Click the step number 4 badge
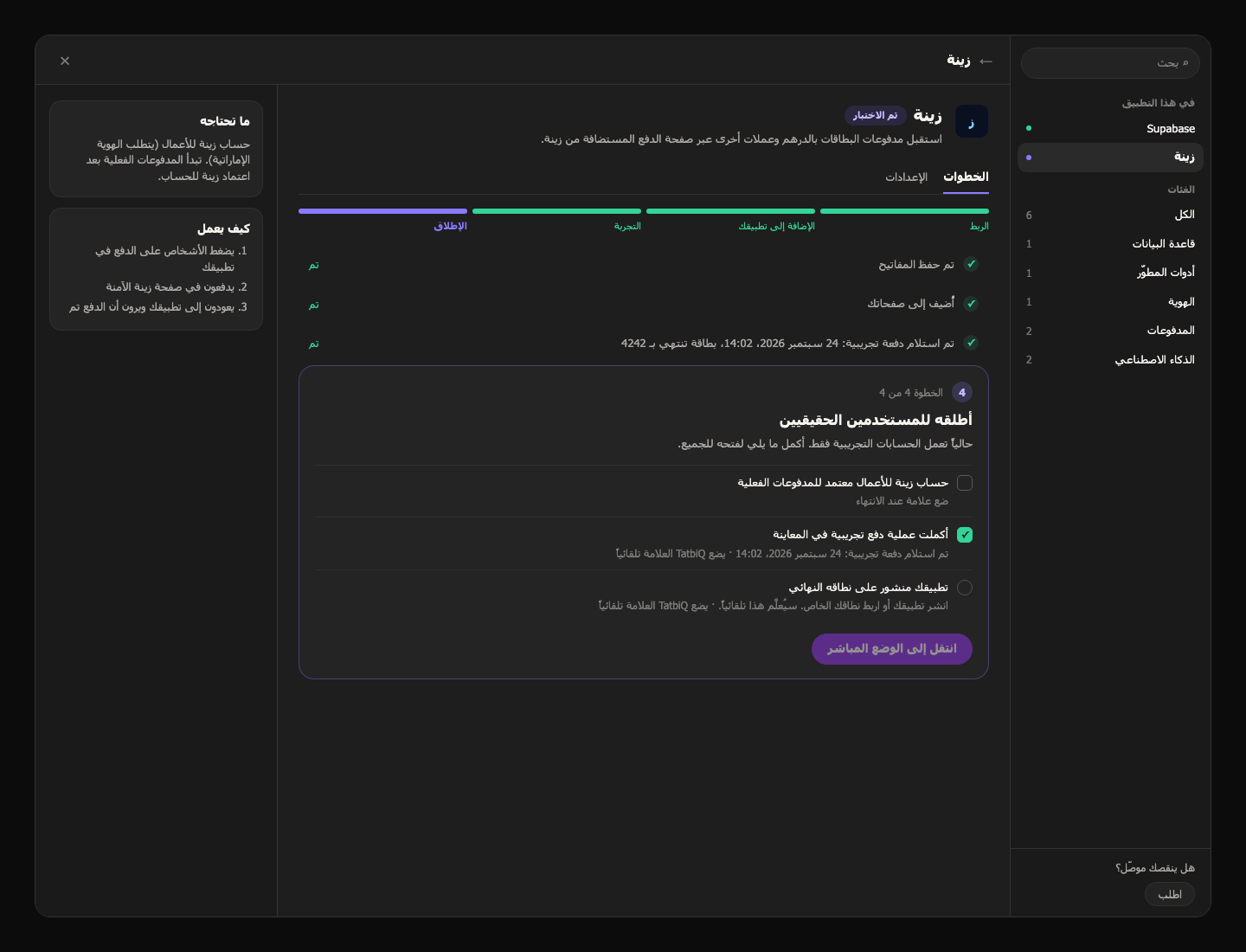 [962, 393]
